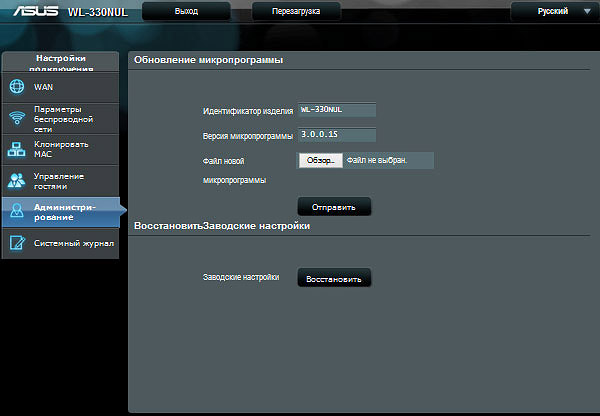Click the Версия микропрограммы label
This screenshot has height=416, width=600.
point(248,136)
